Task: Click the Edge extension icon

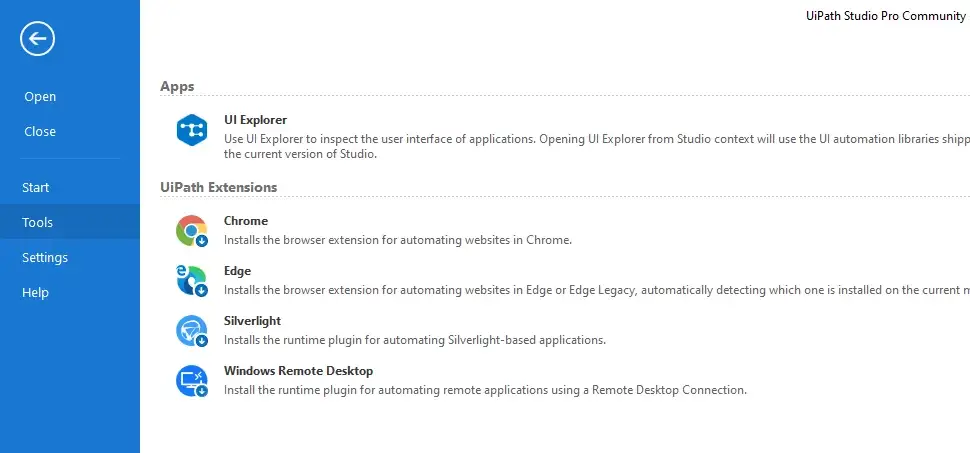Action: 192,280
